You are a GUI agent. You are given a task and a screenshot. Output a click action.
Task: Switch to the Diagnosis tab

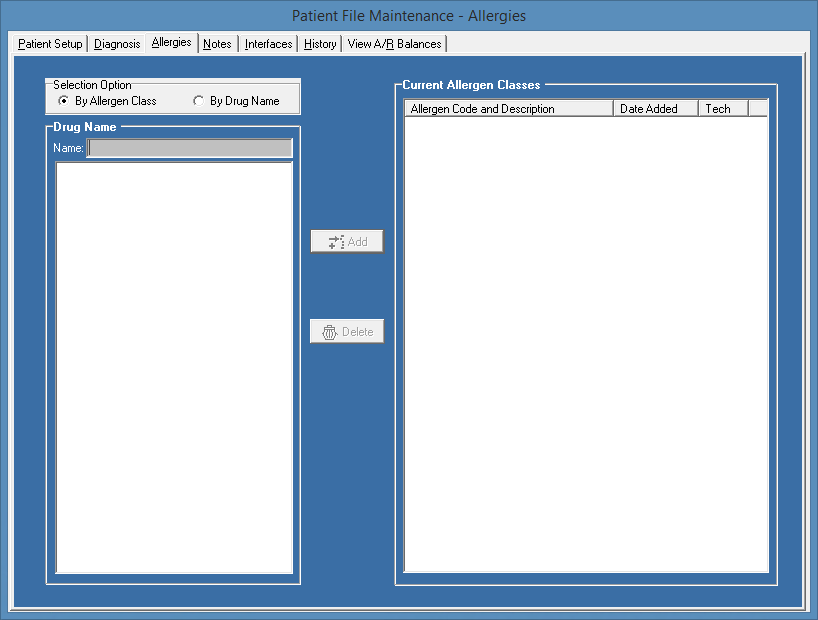(x=117, y=44)
